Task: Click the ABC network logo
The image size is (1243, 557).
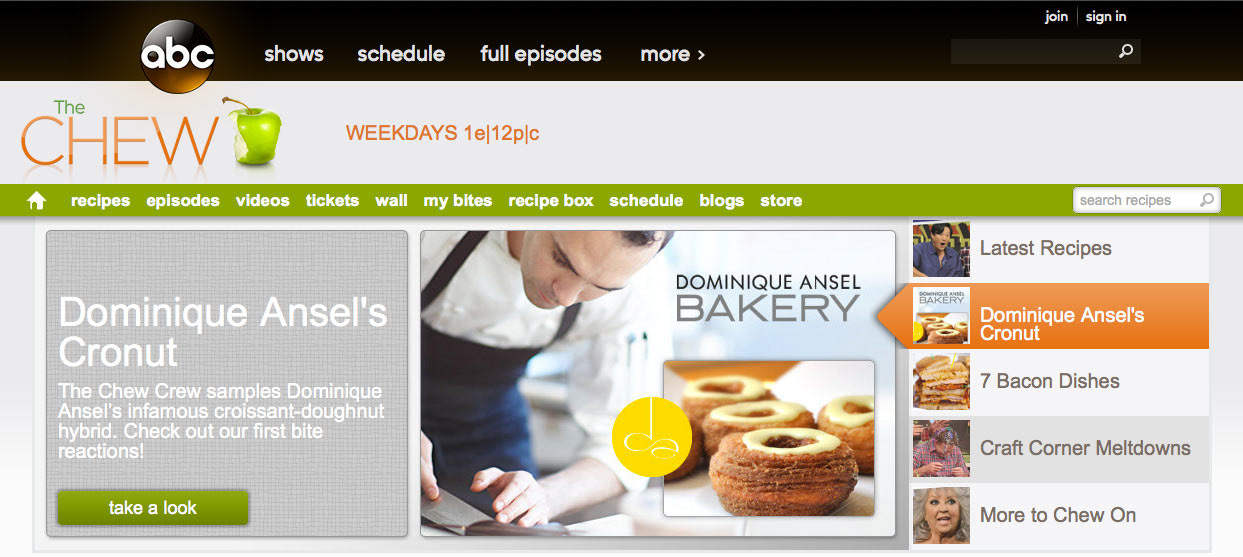Action: (178, 55)
